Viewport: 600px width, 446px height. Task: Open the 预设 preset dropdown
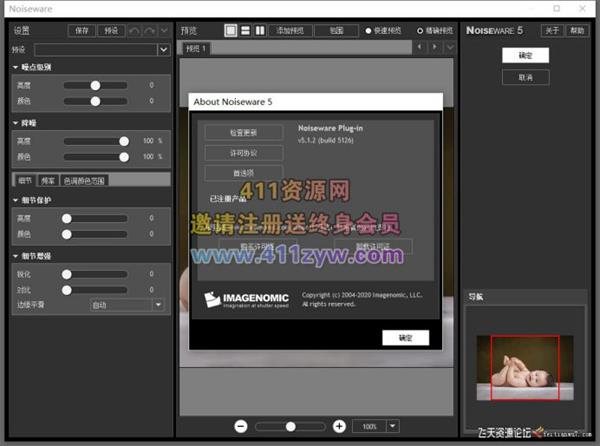pyautogui.click(x=163, y=49)
